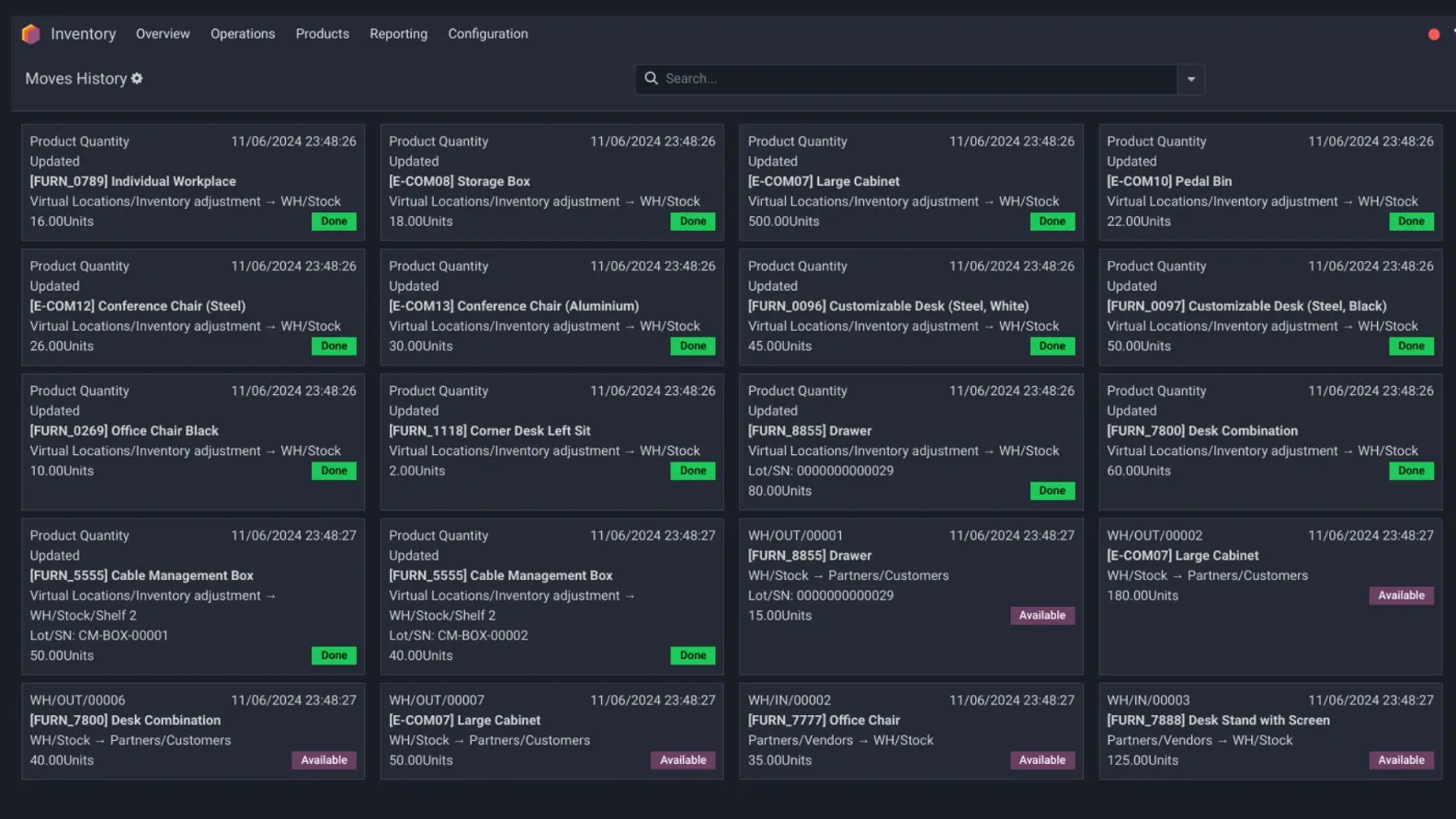Image resolution: width=1456 pixels, height=819 pixels.
Task: Open the Office Chair Black card
Action: pos(193,441)
